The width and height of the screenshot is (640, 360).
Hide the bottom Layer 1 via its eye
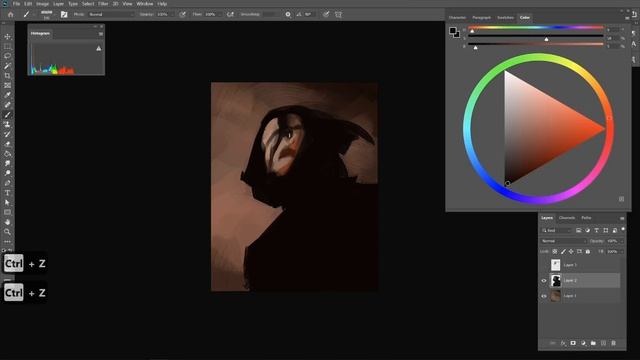[544, 296]
